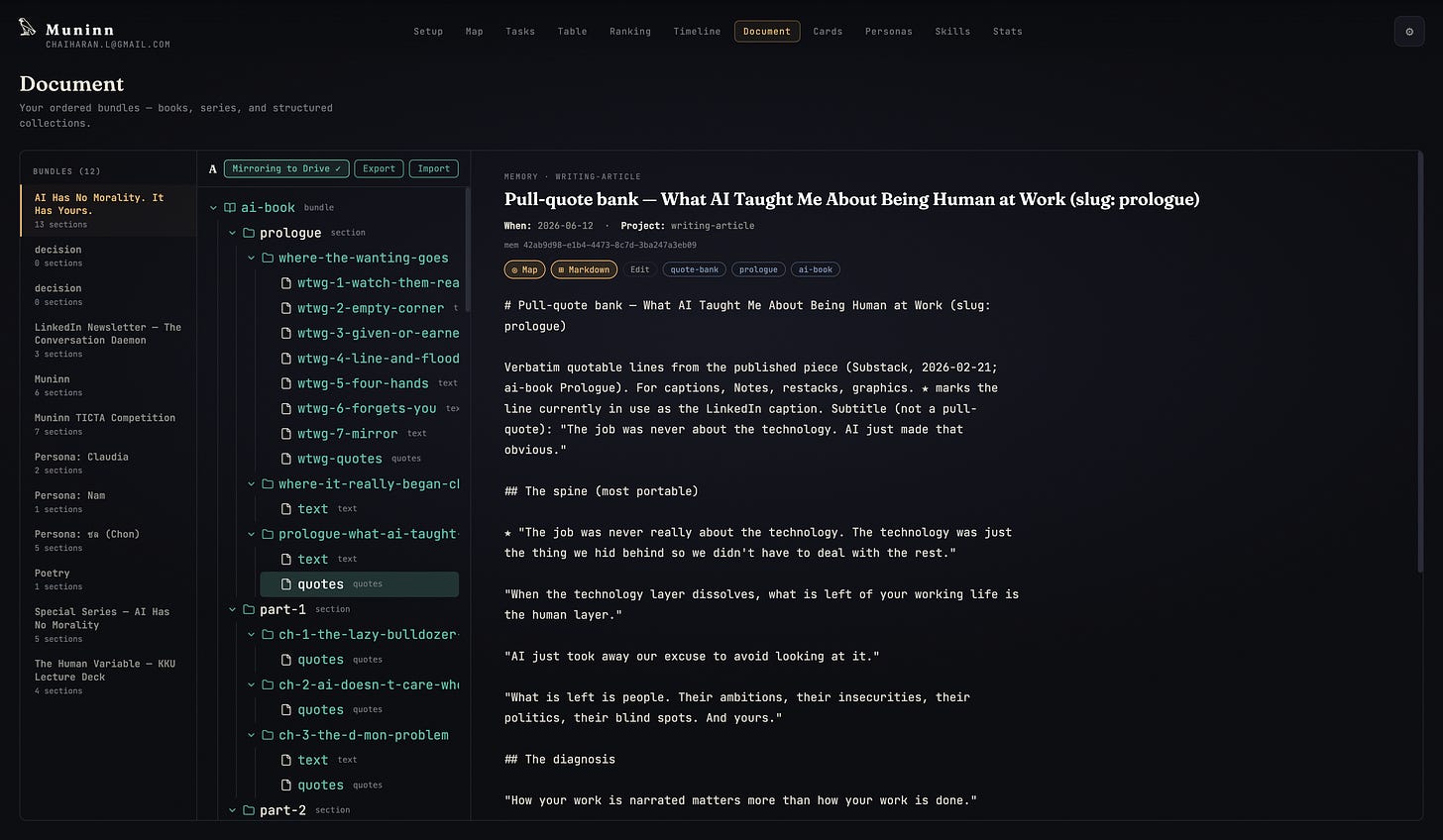This screenshot has height=840, width=1443.
Task: Switch to the Setup tab
Action: coord(428,32)
